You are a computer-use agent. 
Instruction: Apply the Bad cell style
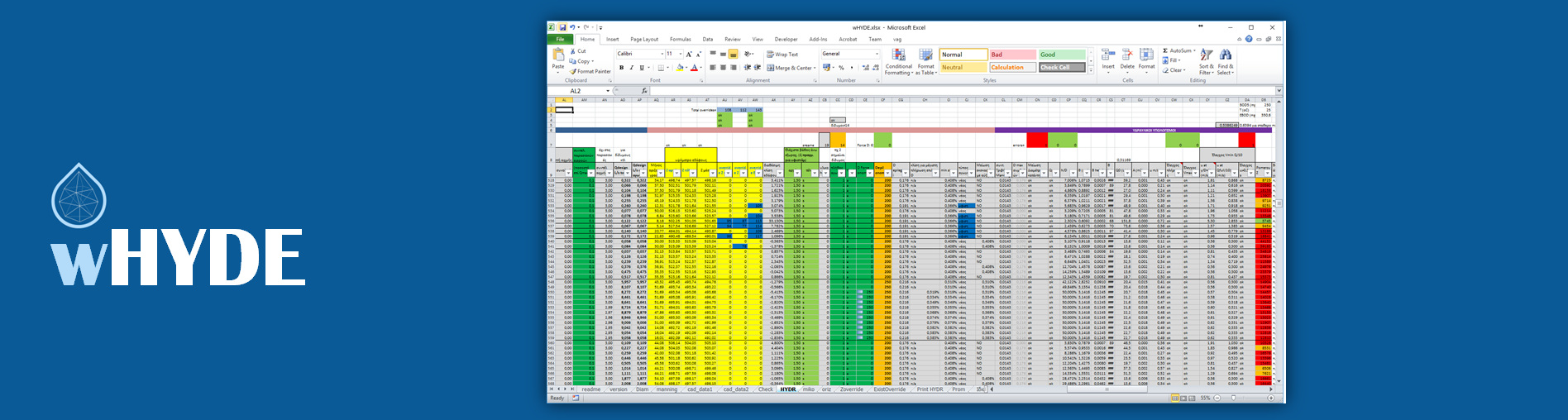[x=1013, y=55]
